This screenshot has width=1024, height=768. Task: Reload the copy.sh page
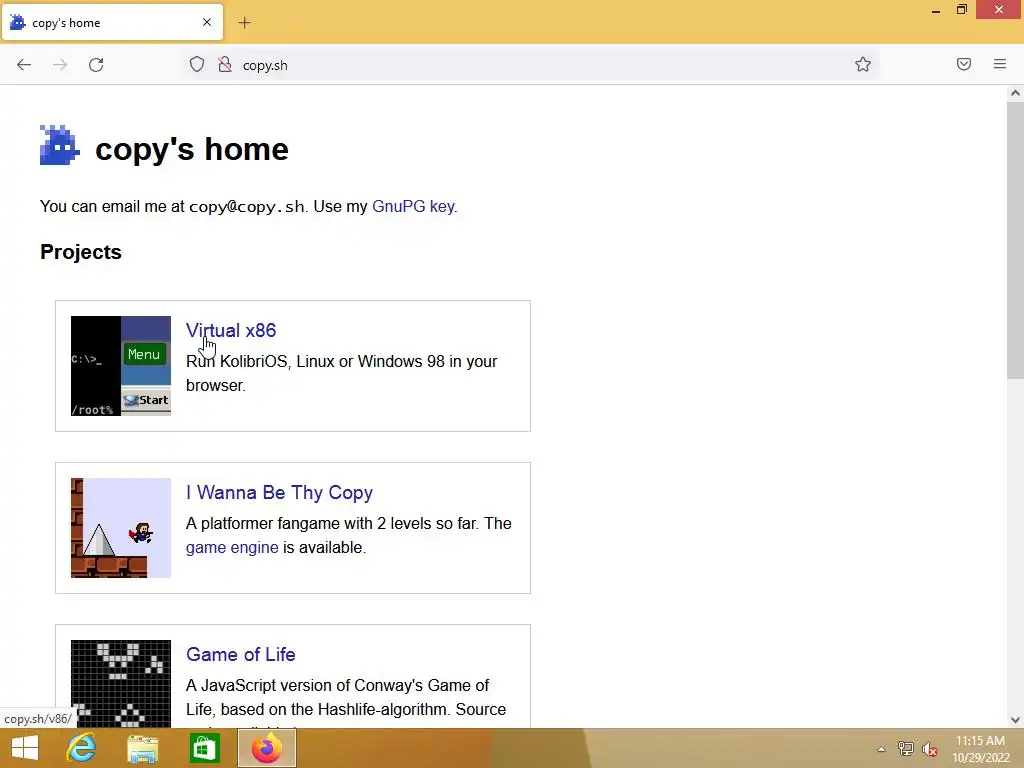pos(96,65)
